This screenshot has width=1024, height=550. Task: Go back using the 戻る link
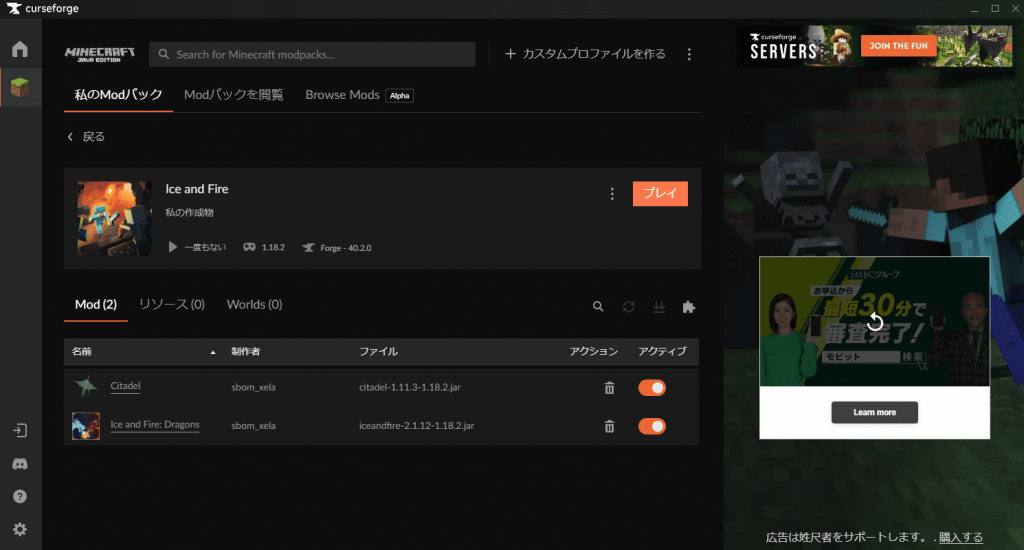pyautogui.click(x=86, y=136)
